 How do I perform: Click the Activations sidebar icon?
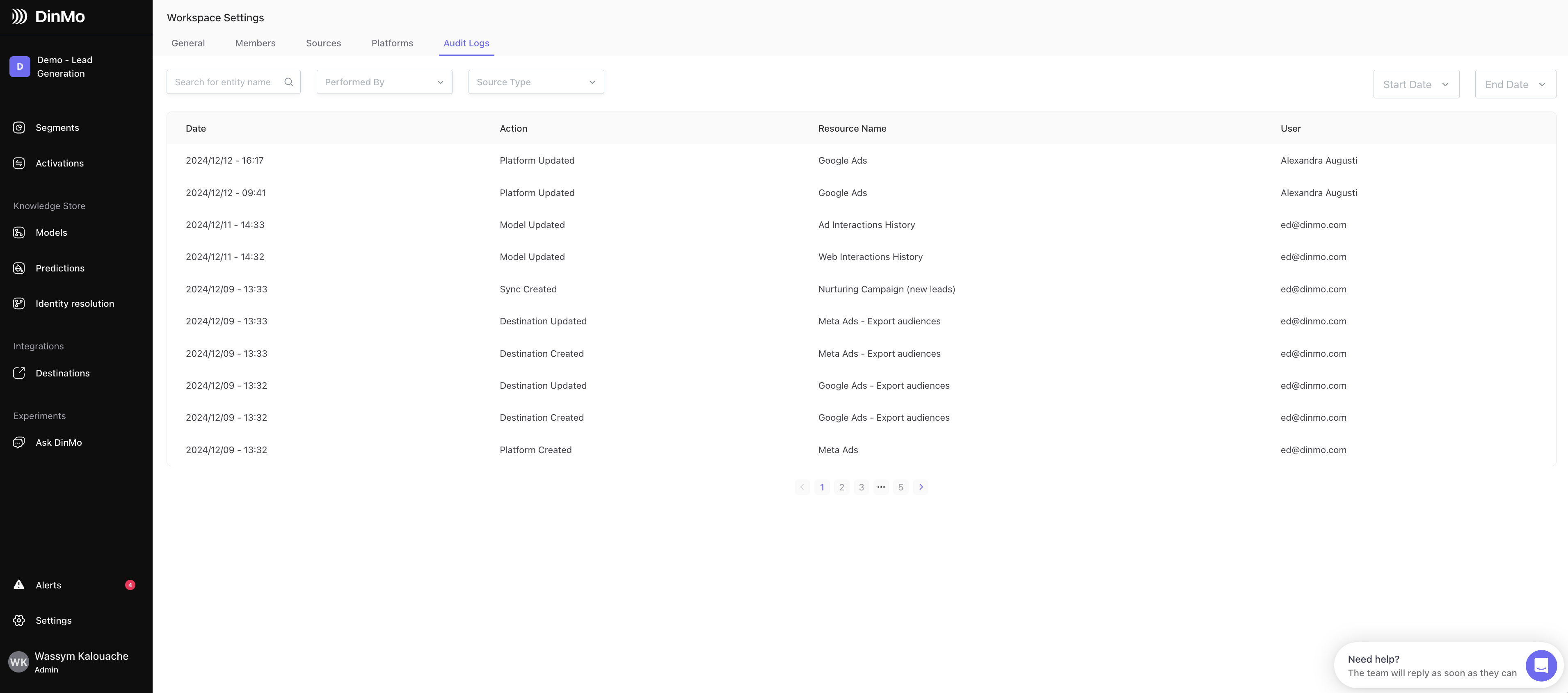click(19, 163)
